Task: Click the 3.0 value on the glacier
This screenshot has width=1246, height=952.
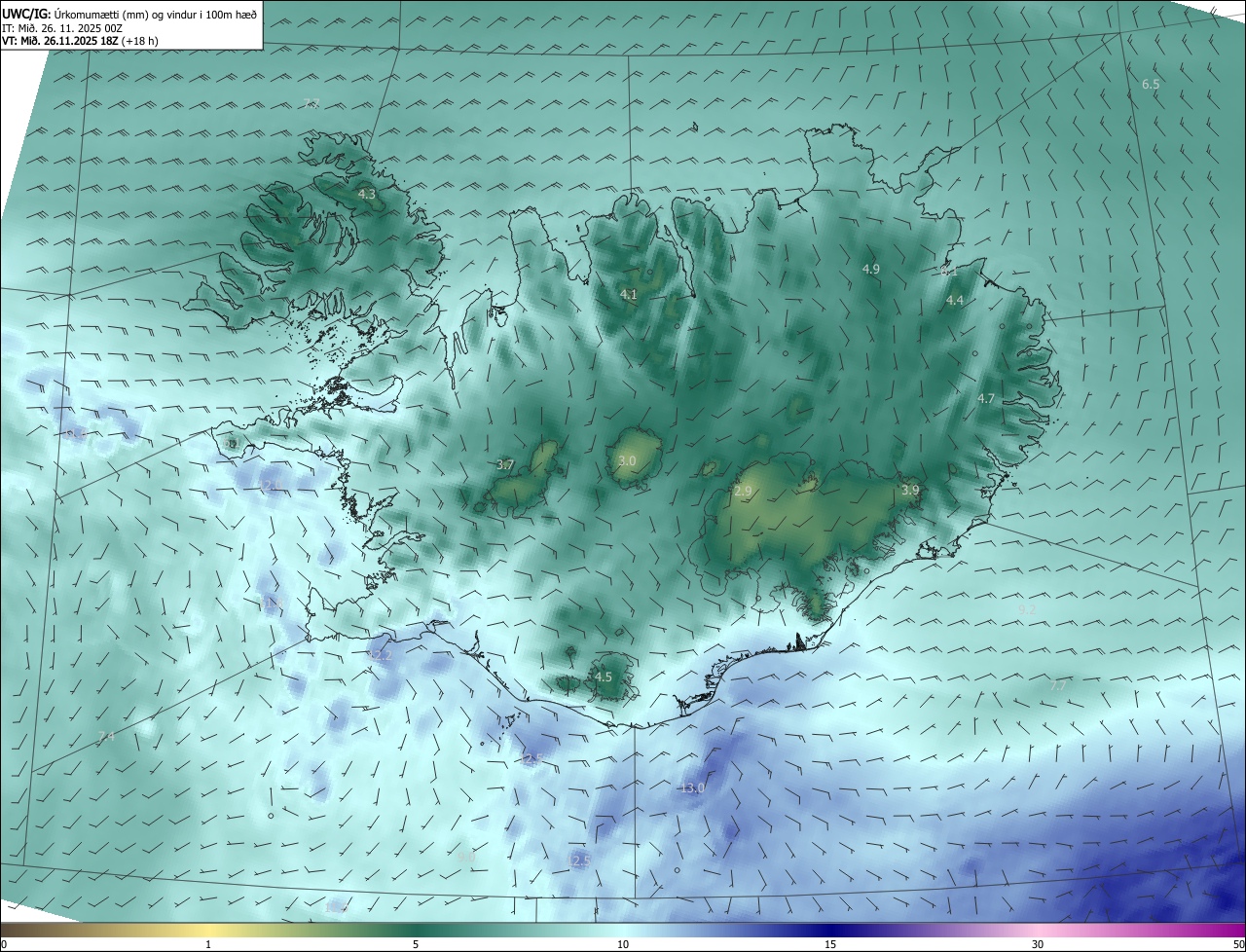Action: pyautogui.click(x=627, y=461)
